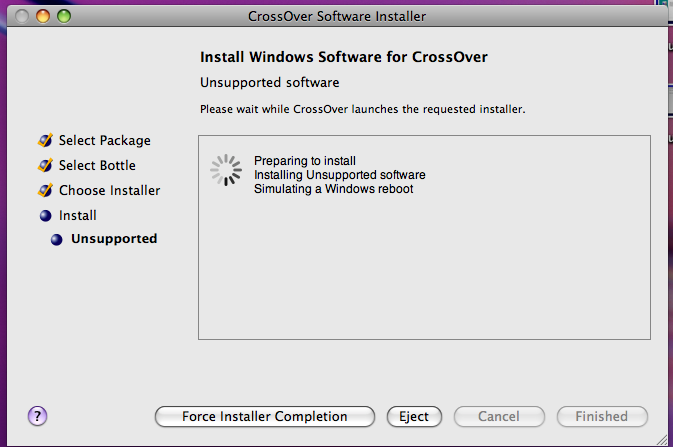Open help with the purple question mark
673x447 pixels.
coord(37,416)
